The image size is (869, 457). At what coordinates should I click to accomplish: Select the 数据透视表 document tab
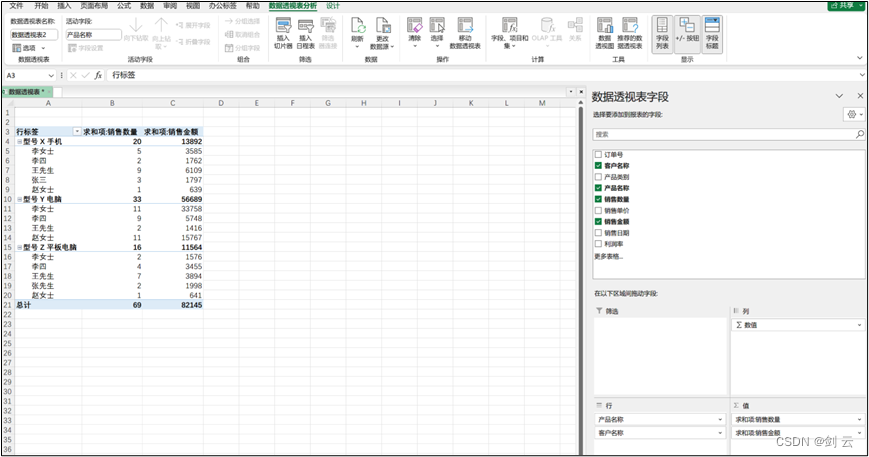click(x=27, y=92)
